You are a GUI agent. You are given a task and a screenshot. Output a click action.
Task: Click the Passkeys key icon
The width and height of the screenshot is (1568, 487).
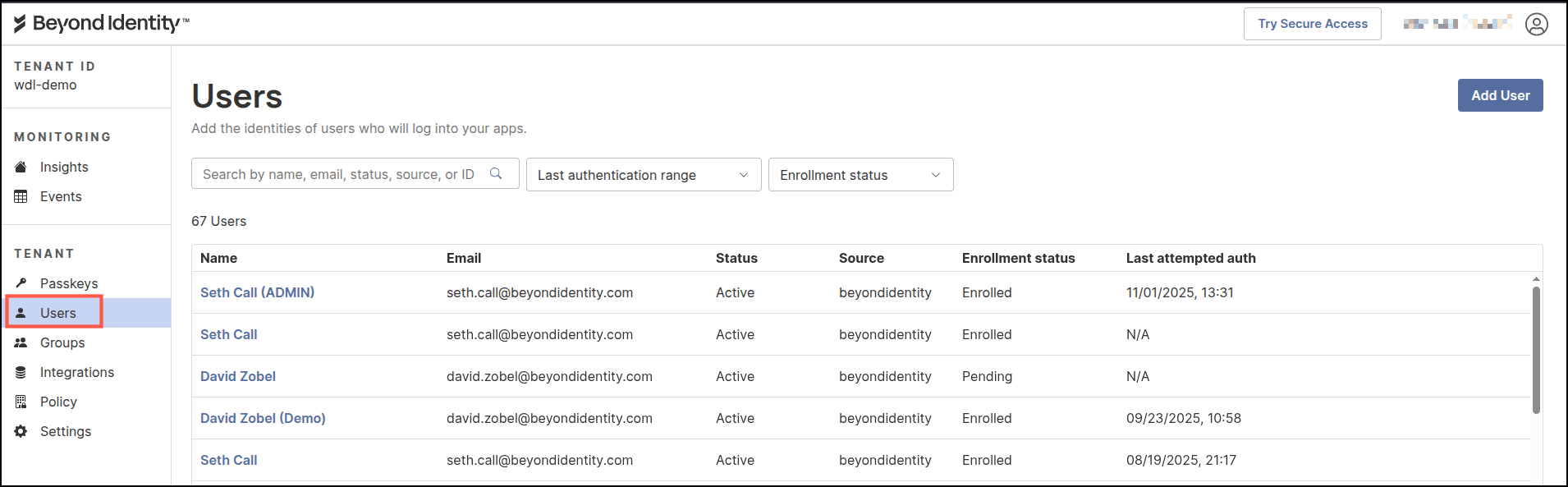(21, 283)
